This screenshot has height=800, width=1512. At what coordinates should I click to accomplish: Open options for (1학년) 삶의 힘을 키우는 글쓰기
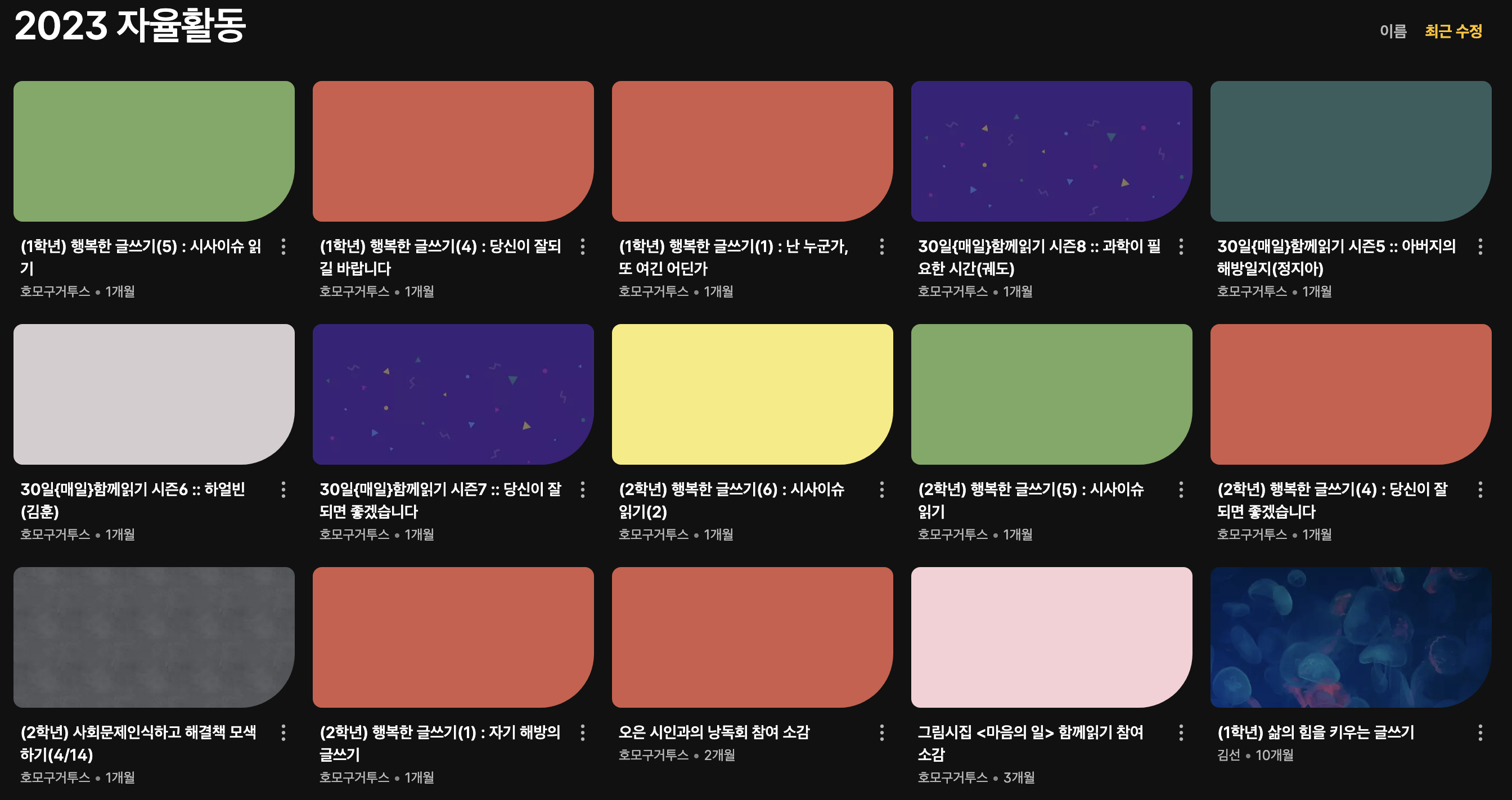(1480, 732)
